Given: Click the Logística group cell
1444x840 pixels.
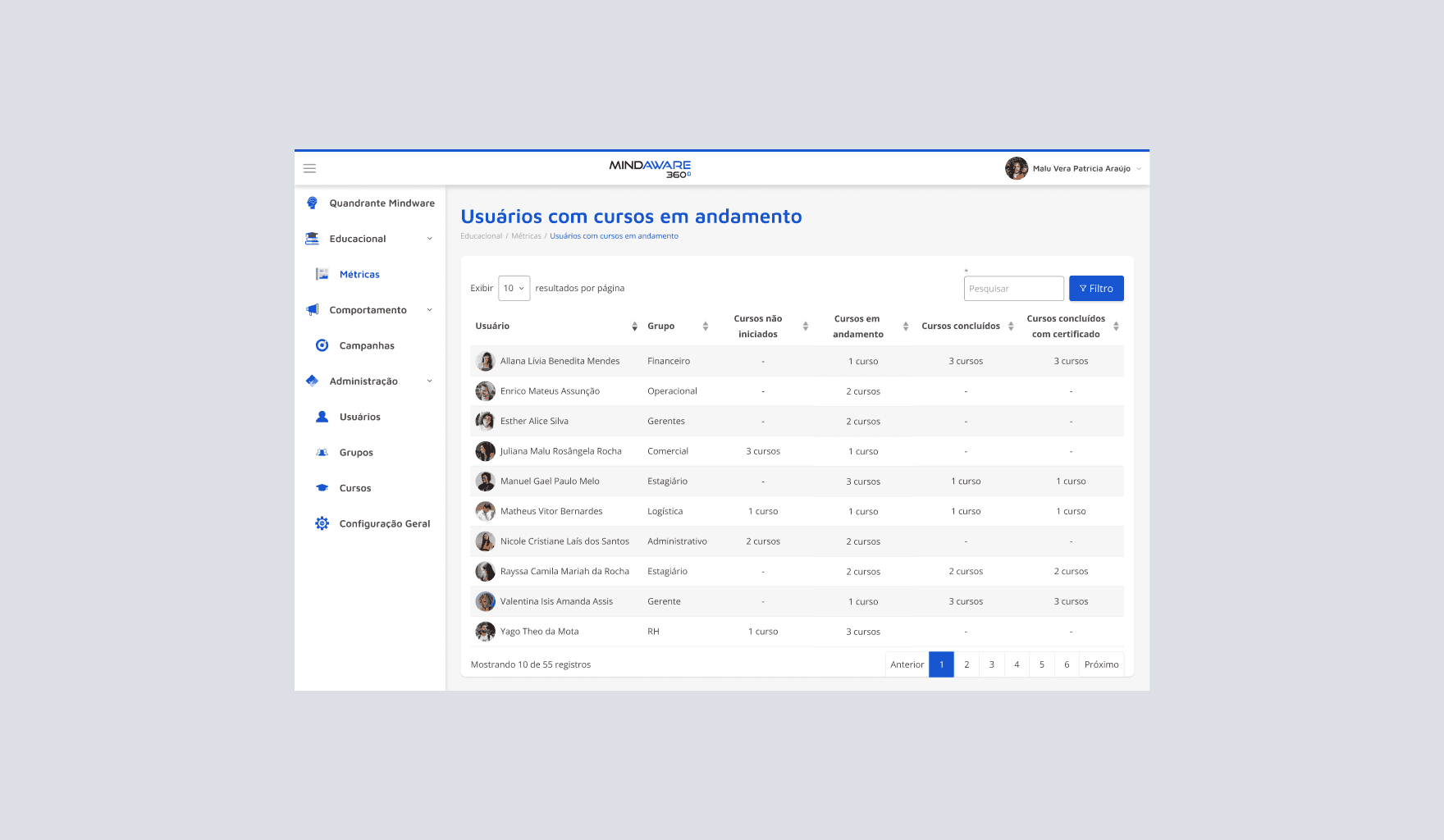Looking at the screenshot, I should pyautogui.click(x=665, y=511).
